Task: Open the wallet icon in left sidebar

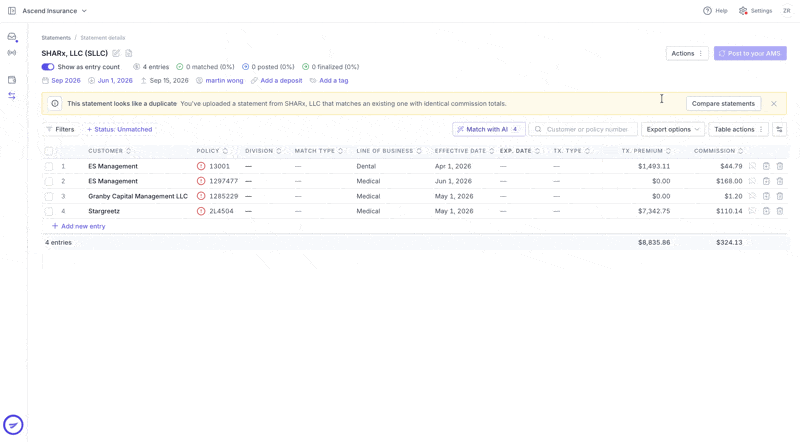Action: pyautogui.click(x=12, y=80)
